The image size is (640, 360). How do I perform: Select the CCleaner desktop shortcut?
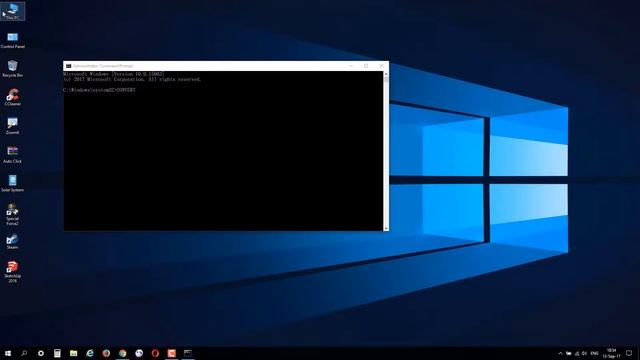12,98
